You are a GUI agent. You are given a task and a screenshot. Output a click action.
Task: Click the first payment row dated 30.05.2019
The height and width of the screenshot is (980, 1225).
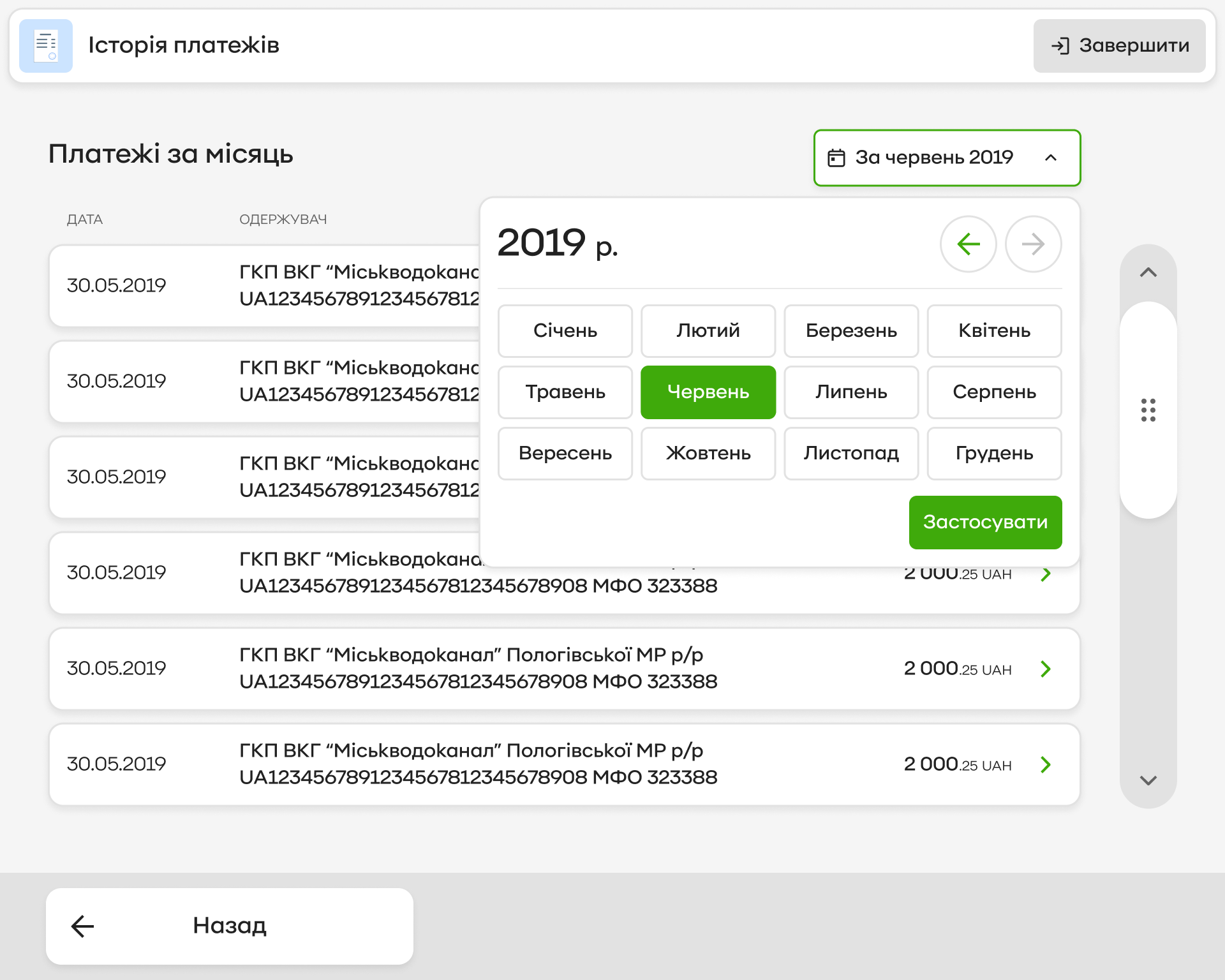[x=264, y=286]
